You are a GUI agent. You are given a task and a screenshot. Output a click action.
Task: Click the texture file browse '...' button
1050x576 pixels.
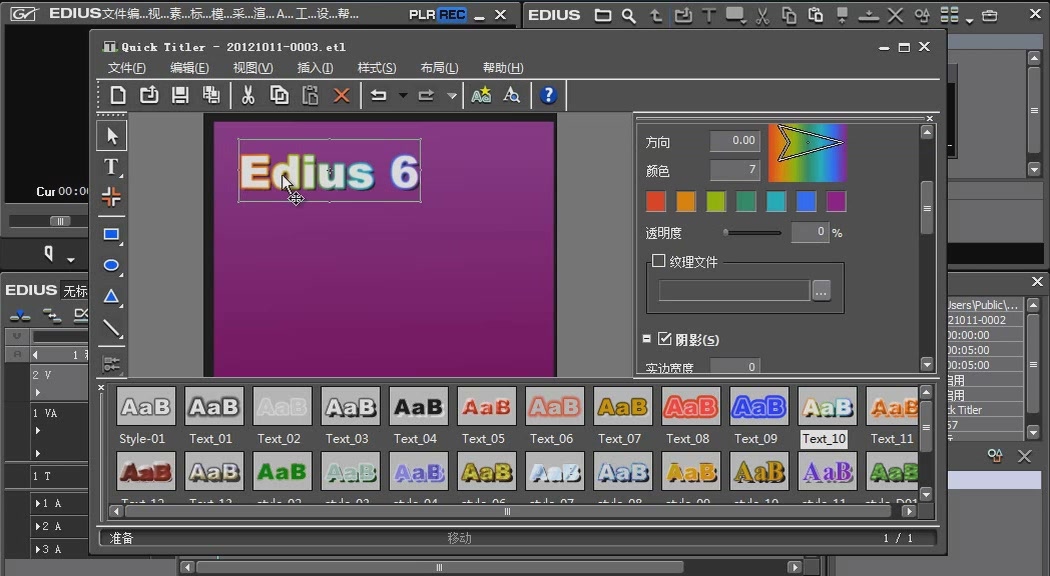tap(821, 291)
